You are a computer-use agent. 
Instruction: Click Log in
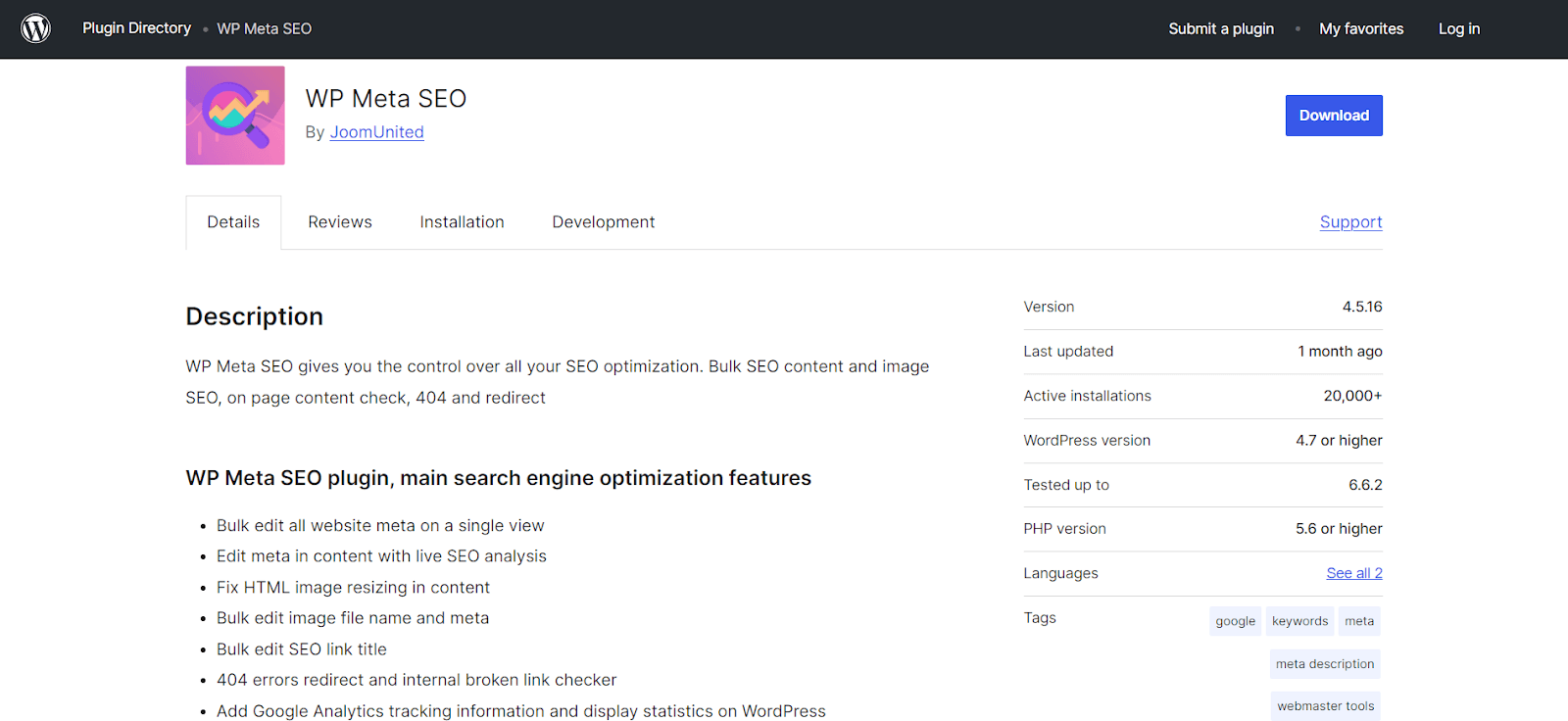pos(1459,29)
